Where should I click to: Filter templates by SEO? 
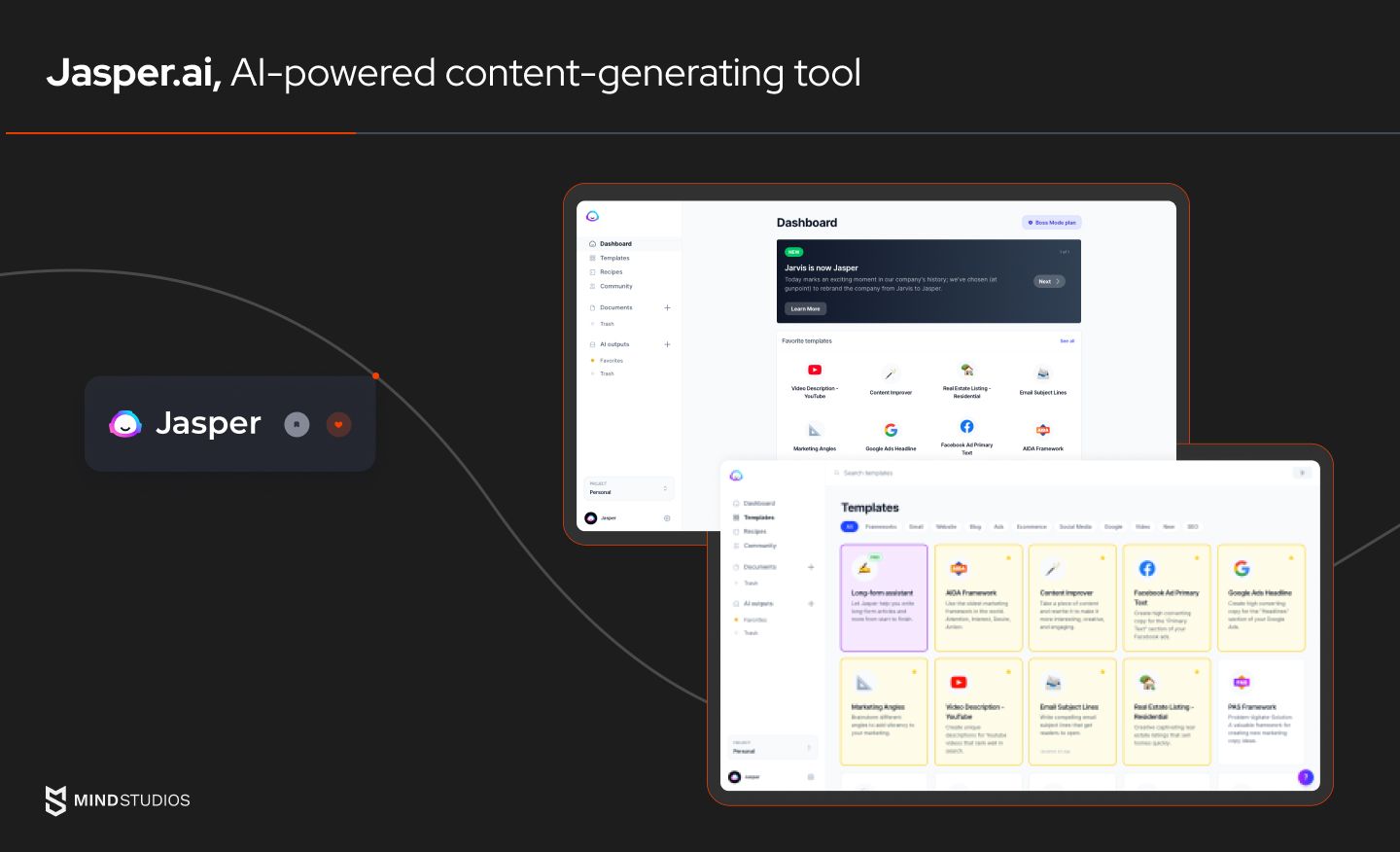[x=1193, y=527]
